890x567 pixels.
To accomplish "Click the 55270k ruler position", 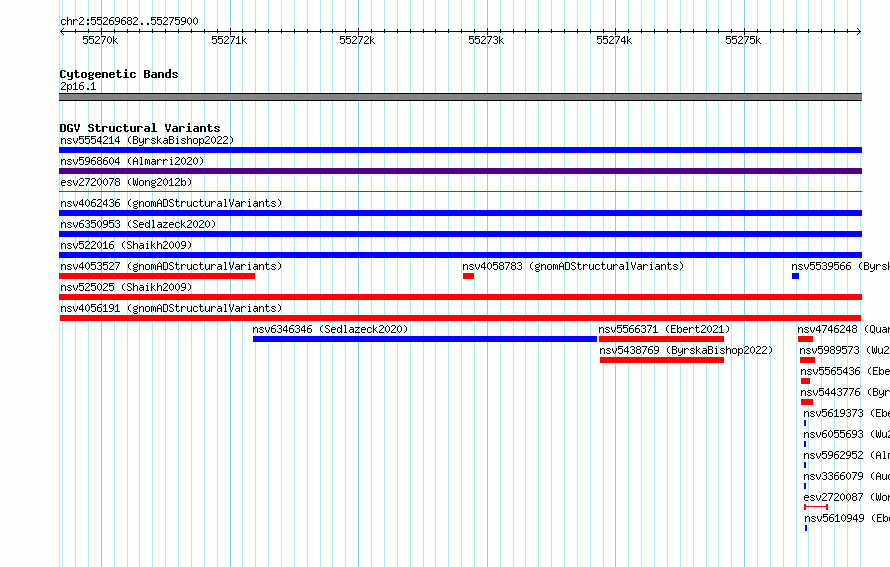I will pyautogui.click(x=100, y=40).
